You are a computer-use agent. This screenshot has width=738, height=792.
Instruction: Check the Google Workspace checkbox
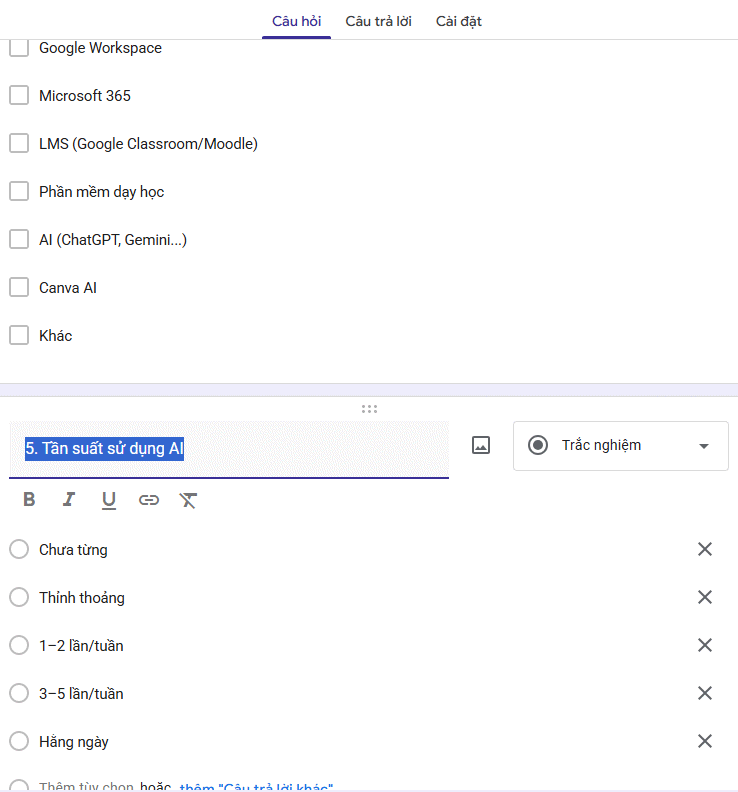[x=19, y=47]
